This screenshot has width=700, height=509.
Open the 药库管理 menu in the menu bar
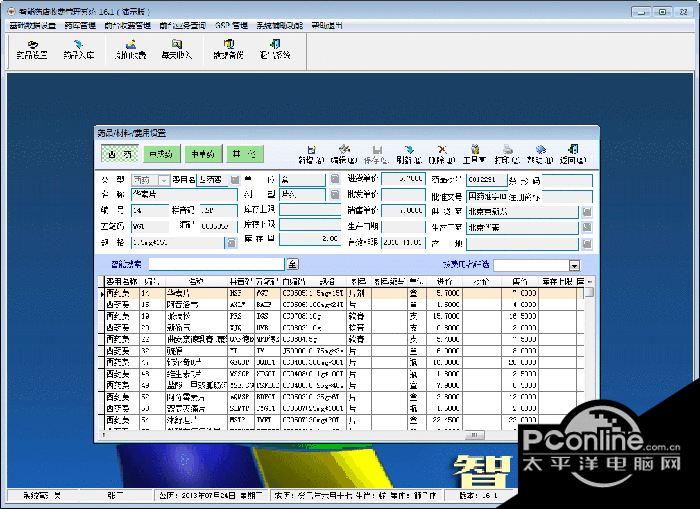pos(77,24)
